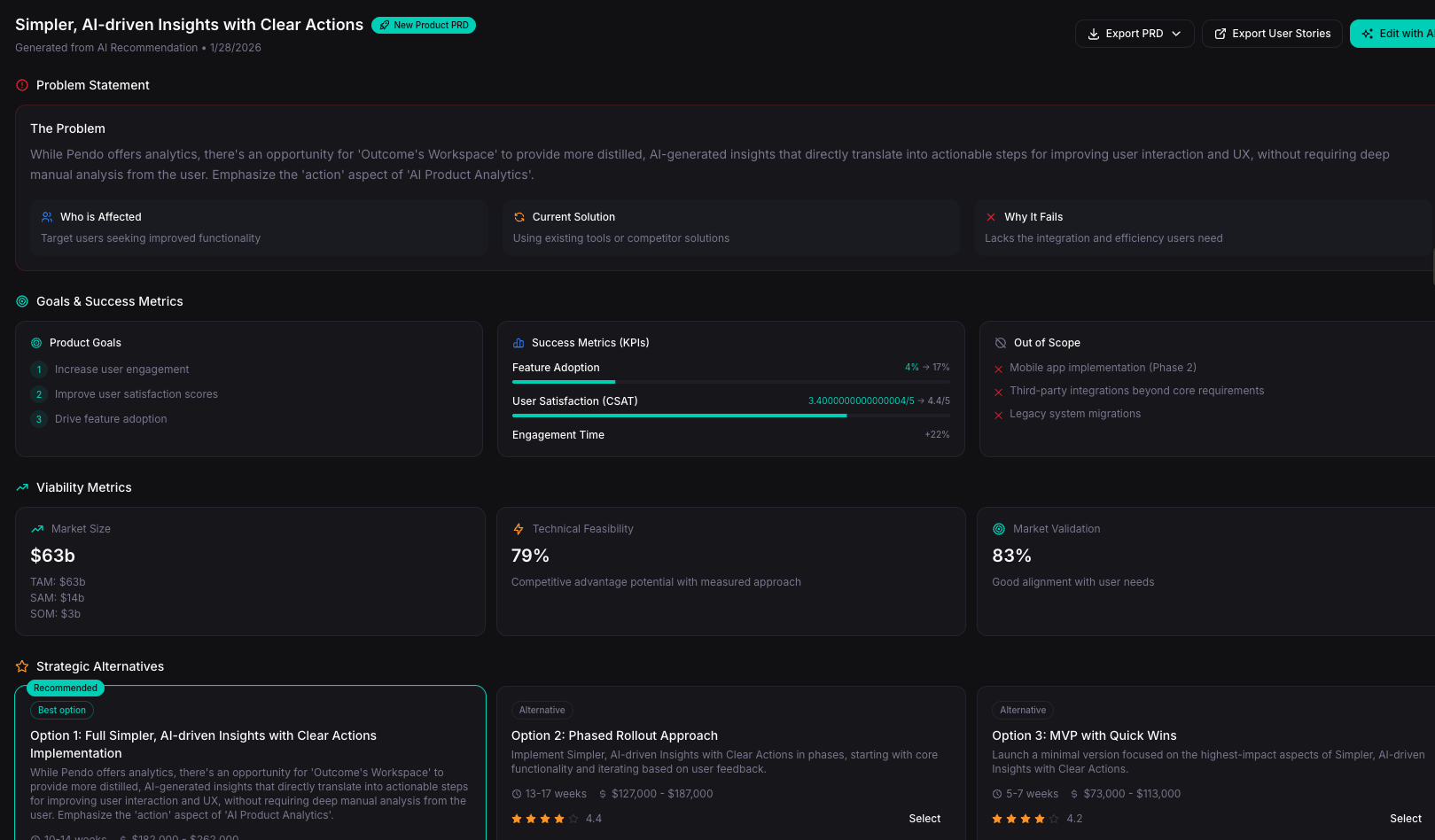Click the page title Simpler, AI-driven Insights

[x=189, y=25]
